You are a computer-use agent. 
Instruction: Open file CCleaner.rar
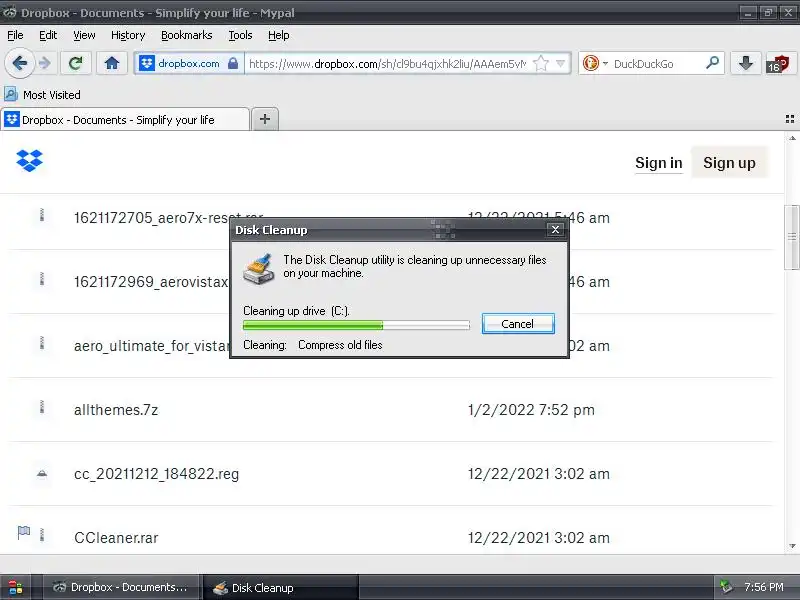click(116, 538)
